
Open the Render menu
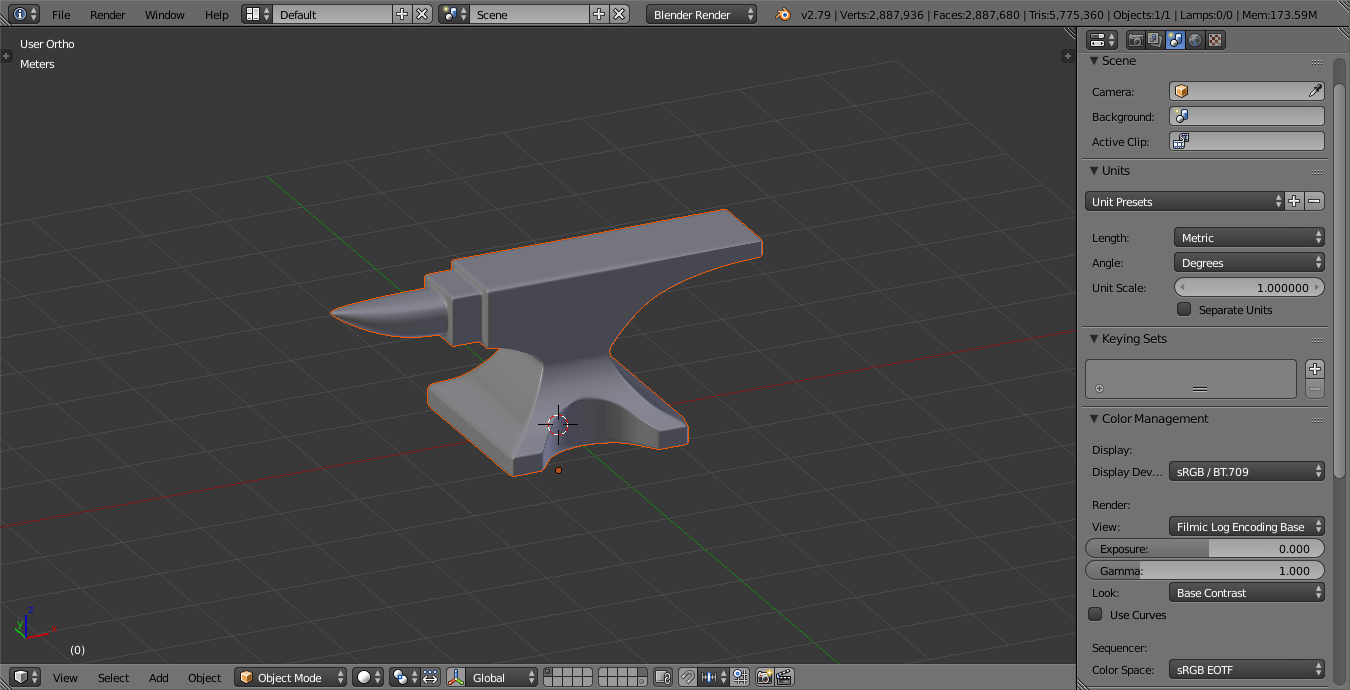coord(107,15)
